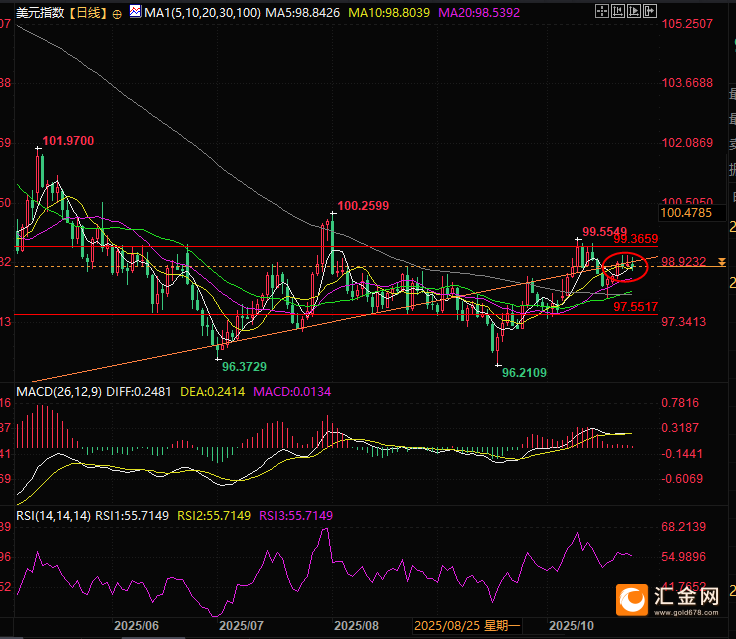Click the 2025/07 date label
Viewport: 736px width, 639px height.
point(241,626)
